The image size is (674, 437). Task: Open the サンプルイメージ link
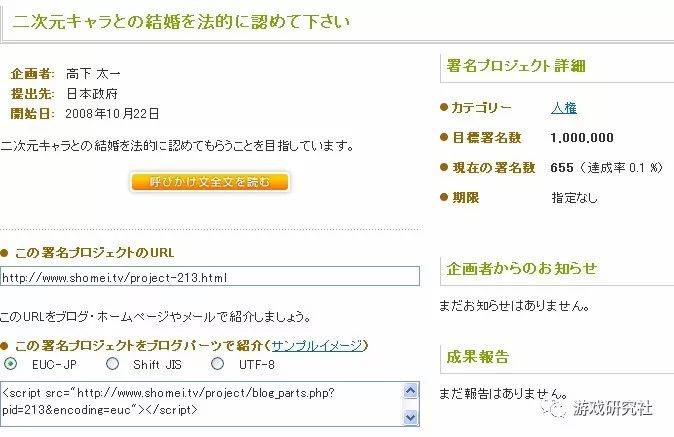tap(318, 345)
